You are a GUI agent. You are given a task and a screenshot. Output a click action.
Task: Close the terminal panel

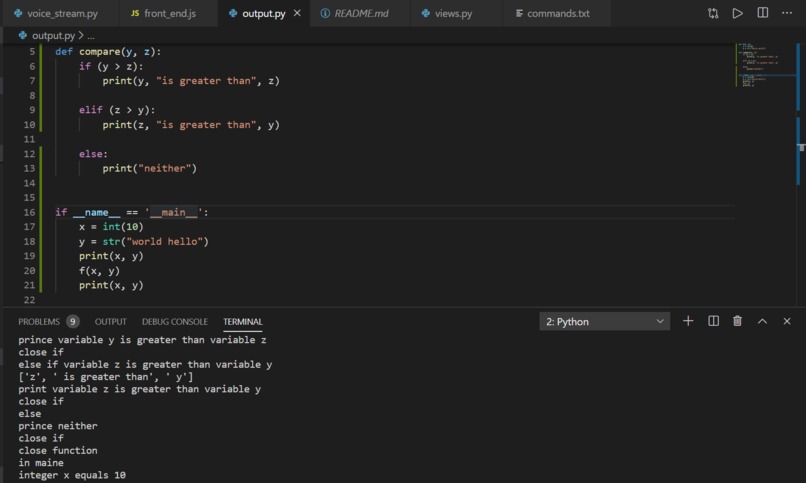[x=787, y=321]
